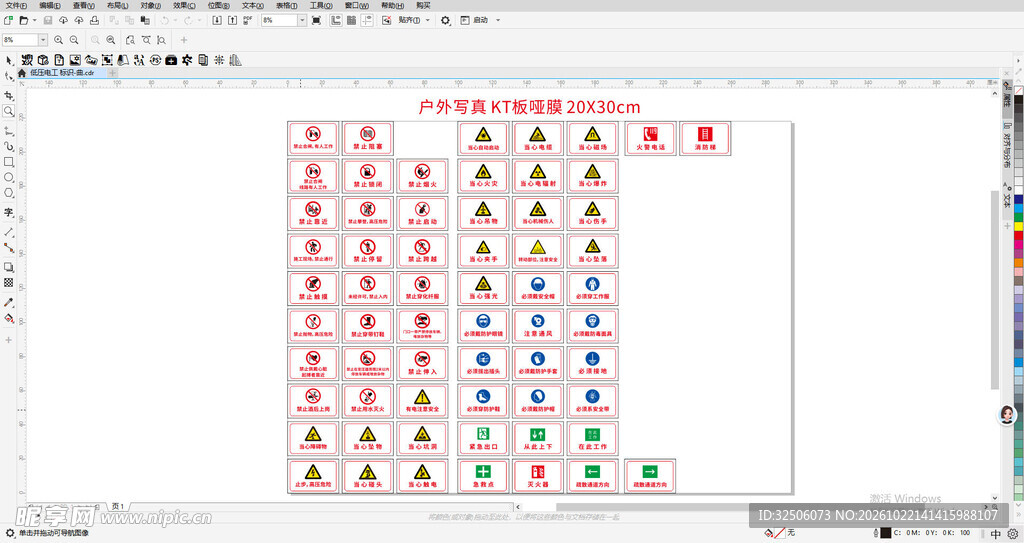Toggle the 中 input method indicator
Viewport: 1024px width, 543px height.
996,533
